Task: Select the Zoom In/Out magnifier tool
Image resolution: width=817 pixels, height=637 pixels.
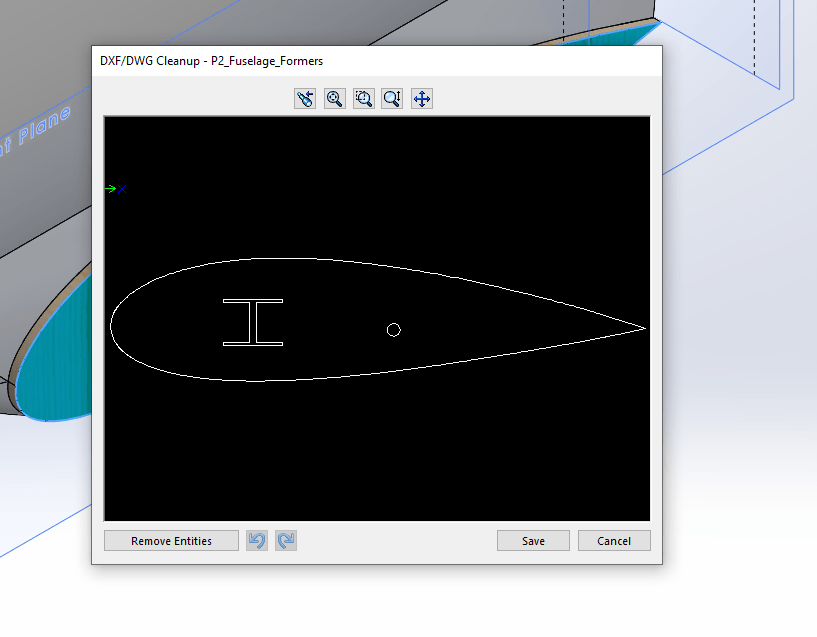Action: (x=392, y=98)
